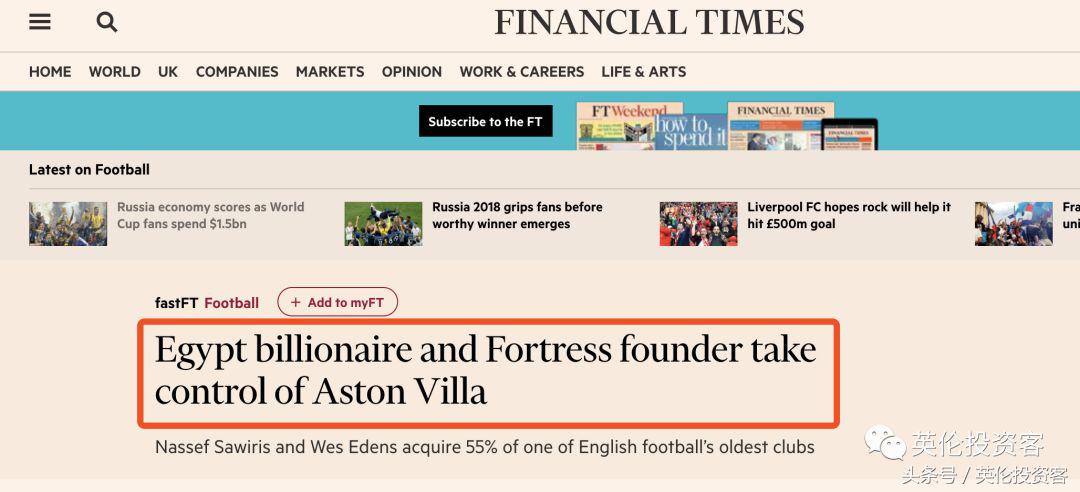Open the OPINION section
The image size is (1080, 492).
pyautogui.click(x=412, y=72)
